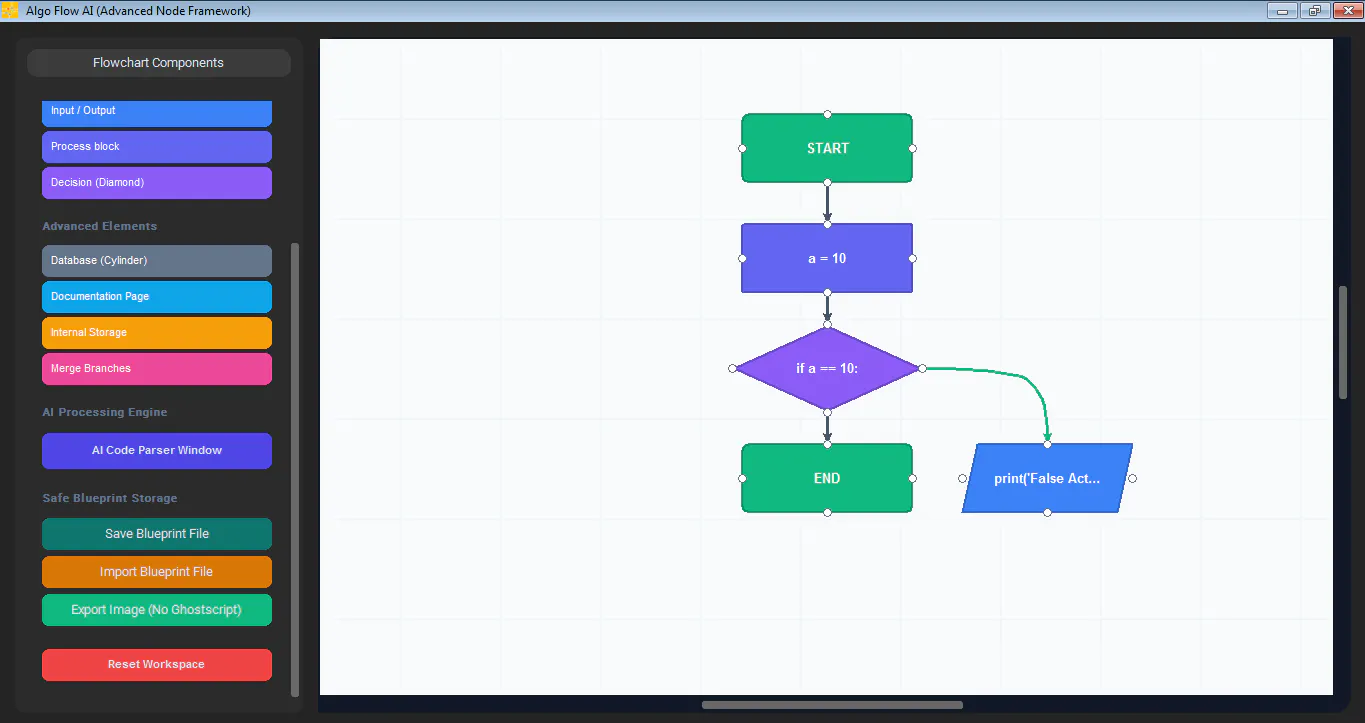
Task: Add a Merge Branches element
Action: (157, 369)
